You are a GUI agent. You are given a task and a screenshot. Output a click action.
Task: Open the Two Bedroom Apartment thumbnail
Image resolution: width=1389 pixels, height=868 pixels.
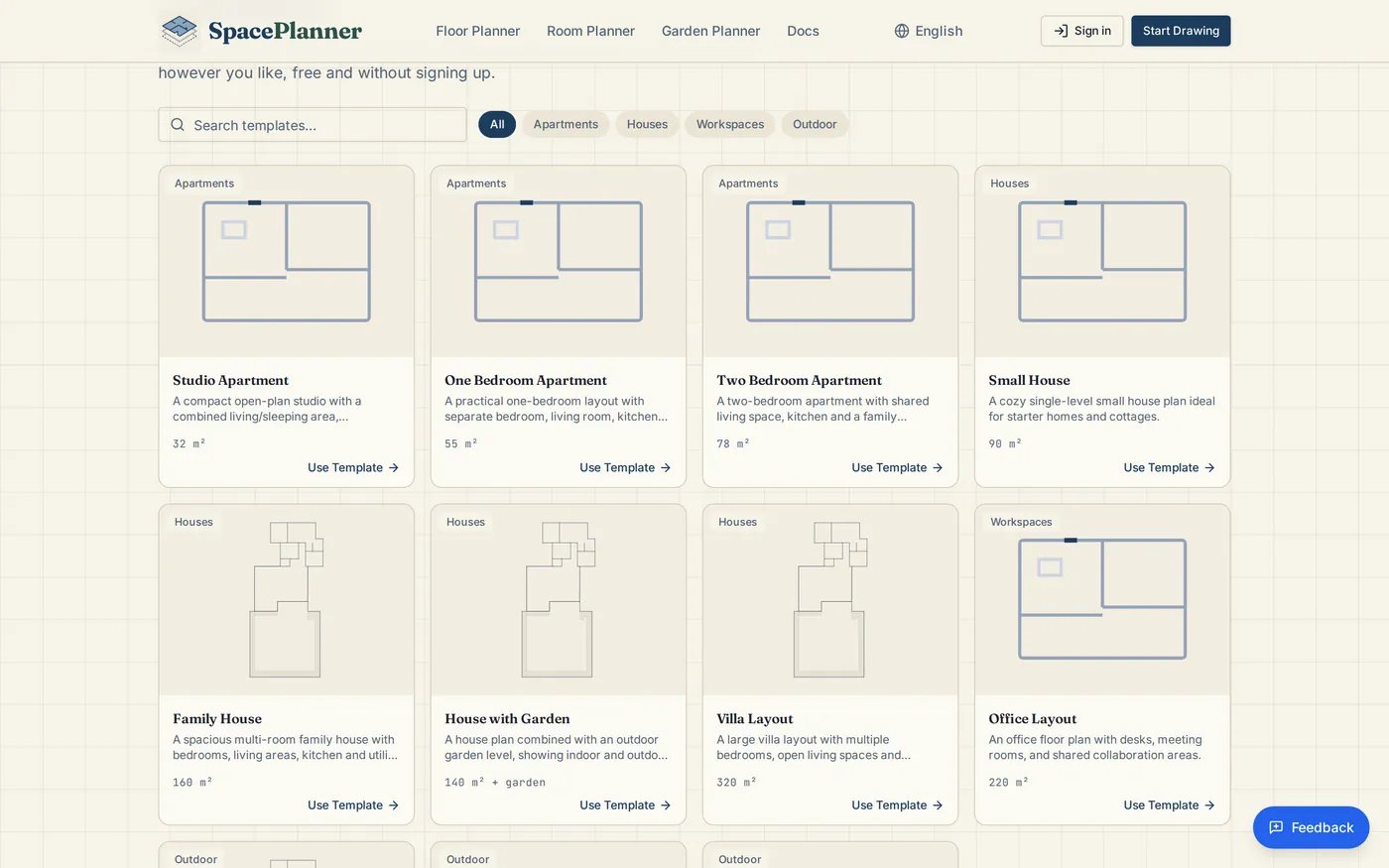click(x=830, y=262)
